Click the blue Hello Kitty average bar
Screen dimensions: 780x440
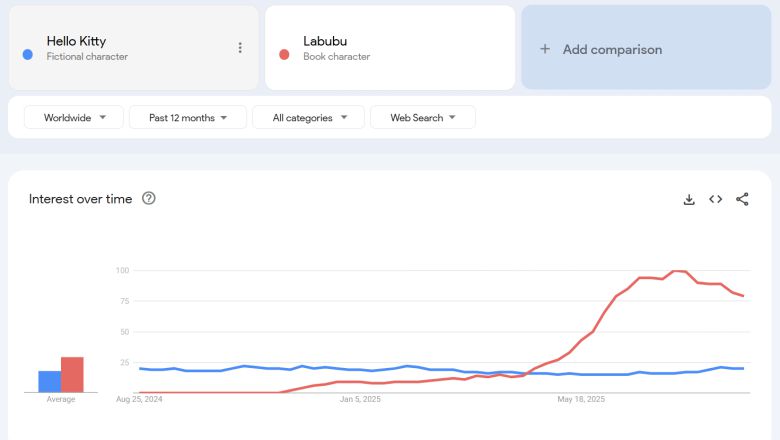(49, 381)
